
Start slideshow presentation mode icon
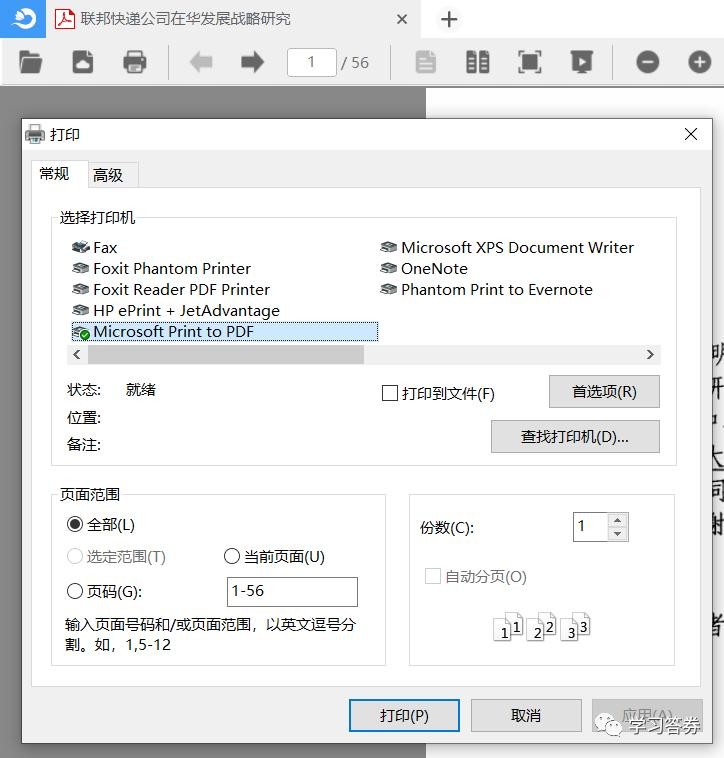581,62
